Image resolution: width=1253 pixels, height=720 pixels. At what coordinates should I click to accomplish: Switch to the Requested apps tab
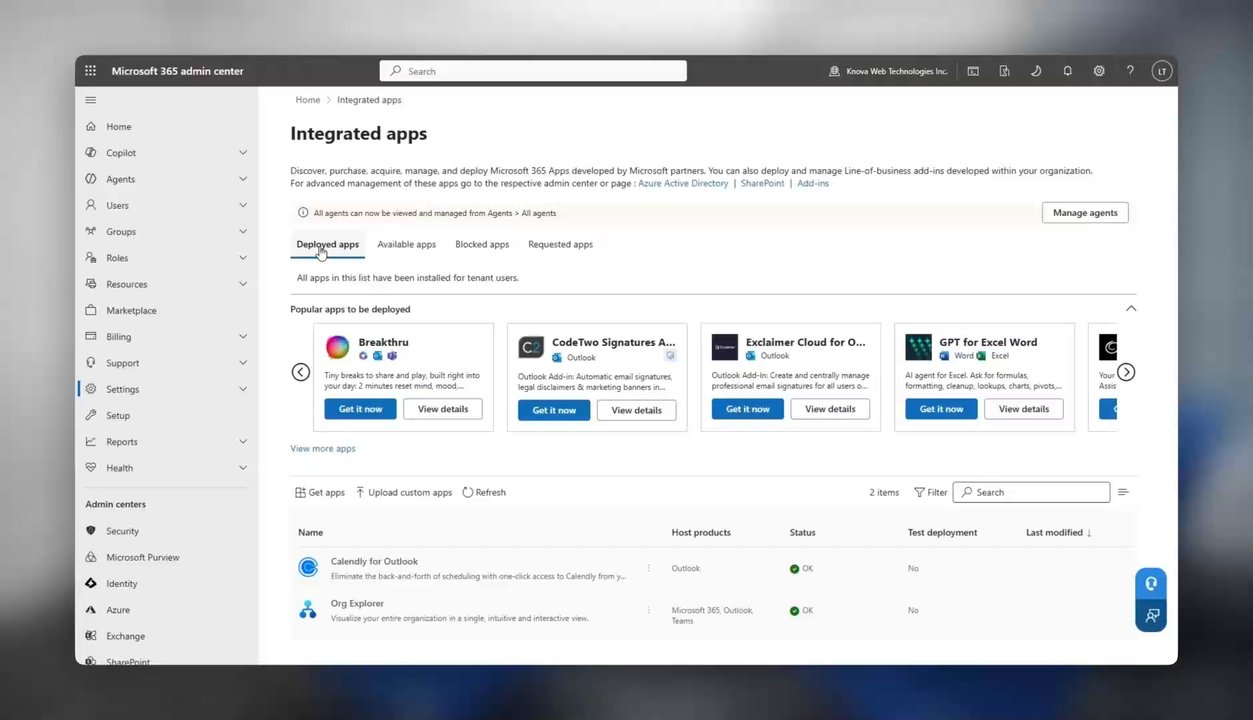click(x=560, y=244)
